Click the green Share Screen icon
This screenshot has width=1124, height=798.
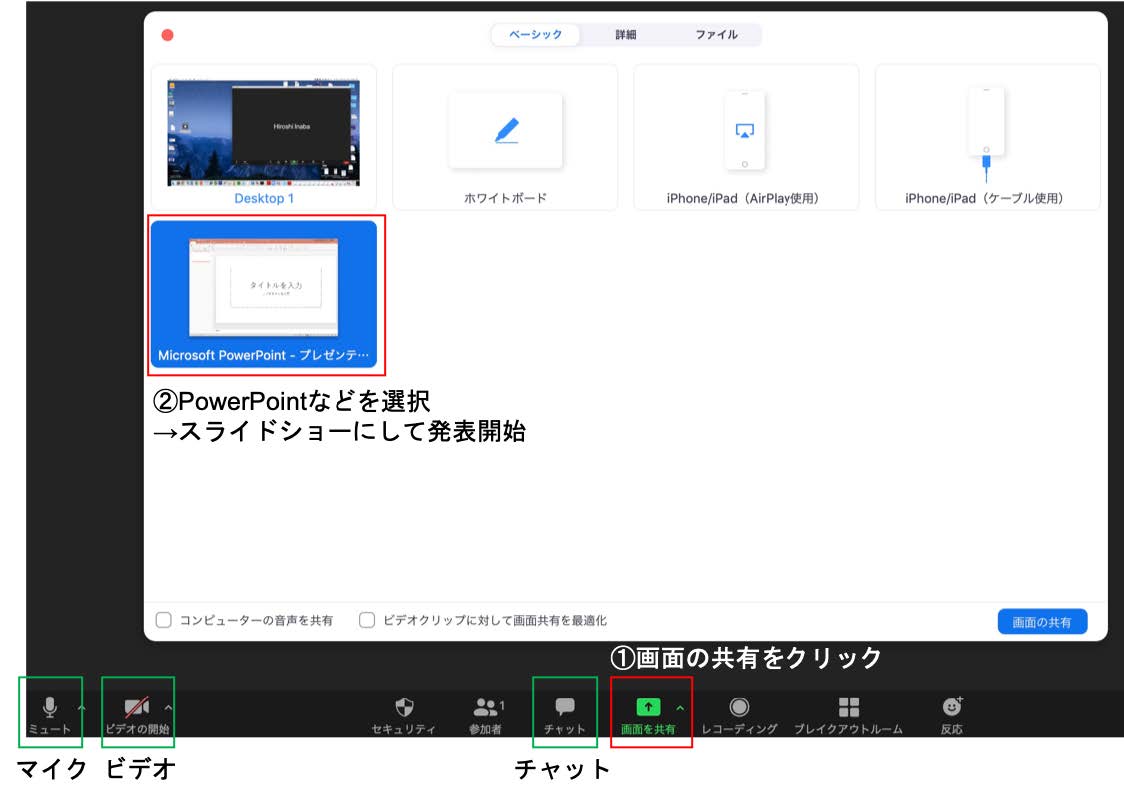(x=648, y=707)
